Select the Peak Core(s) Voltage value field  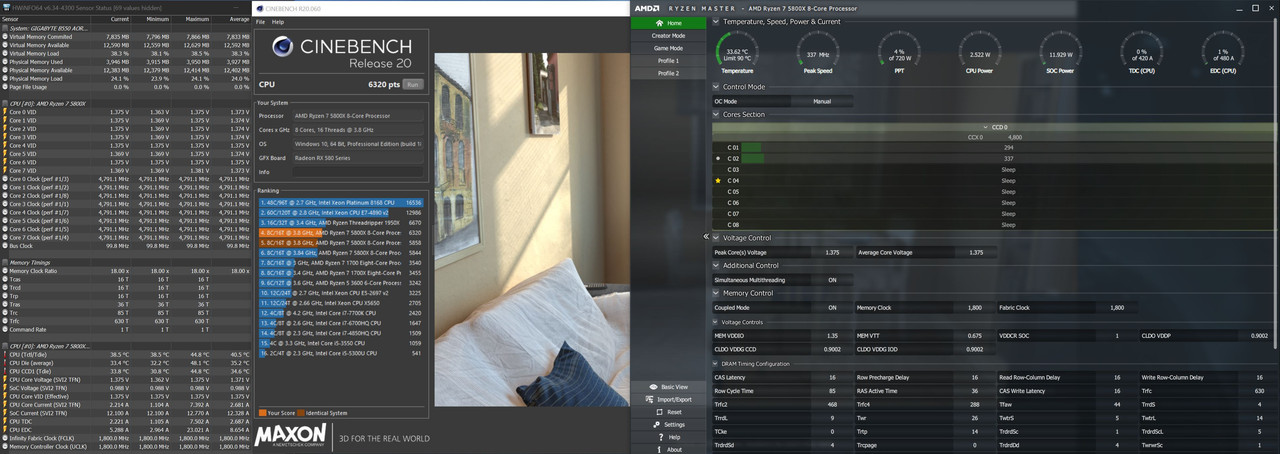[x=832, y=252]
